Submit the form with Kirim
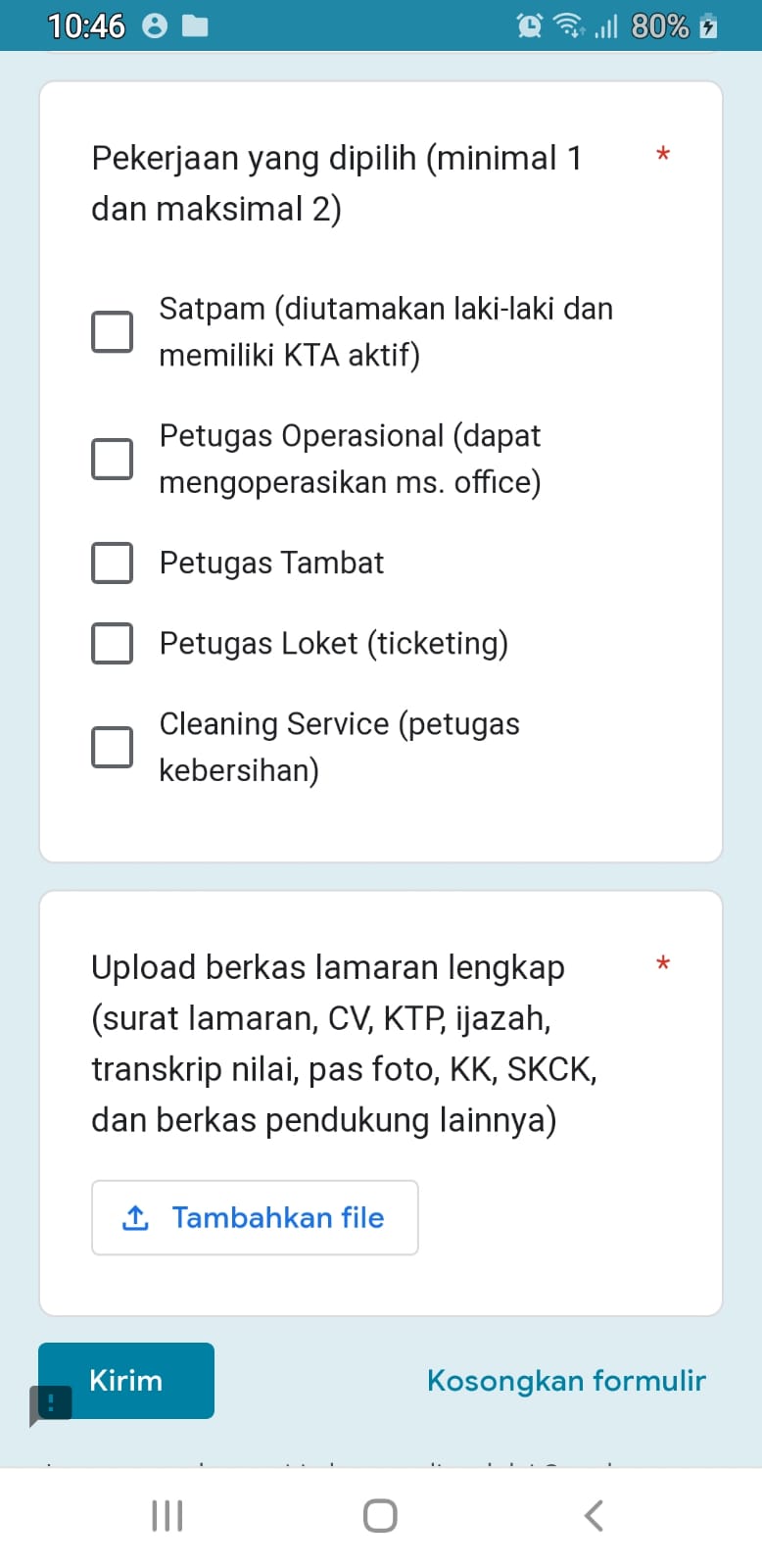 [126, 1380]
